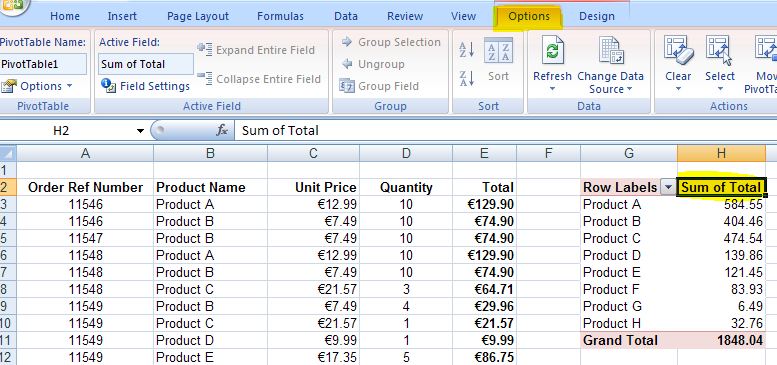Click cell with total €86.75

[484, 358]
